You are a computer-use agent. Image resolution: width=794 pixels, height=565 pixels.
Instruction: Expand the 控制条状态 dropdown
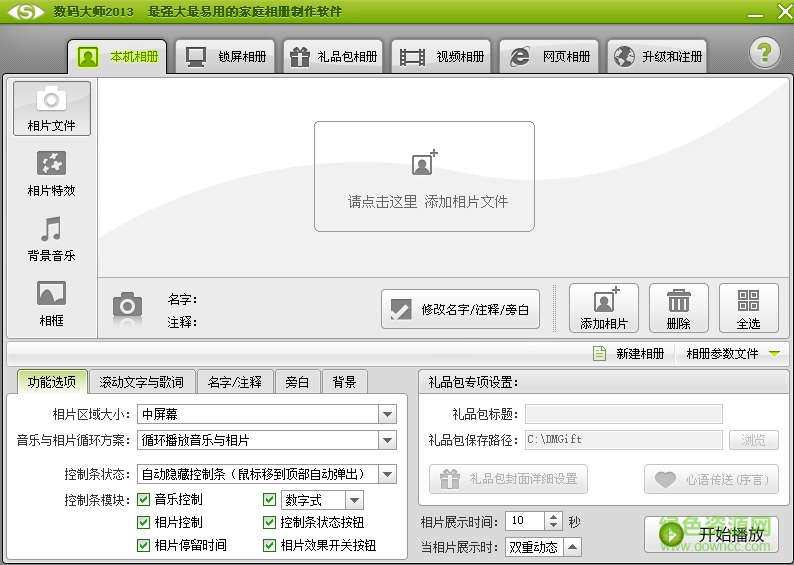(387, 474)
